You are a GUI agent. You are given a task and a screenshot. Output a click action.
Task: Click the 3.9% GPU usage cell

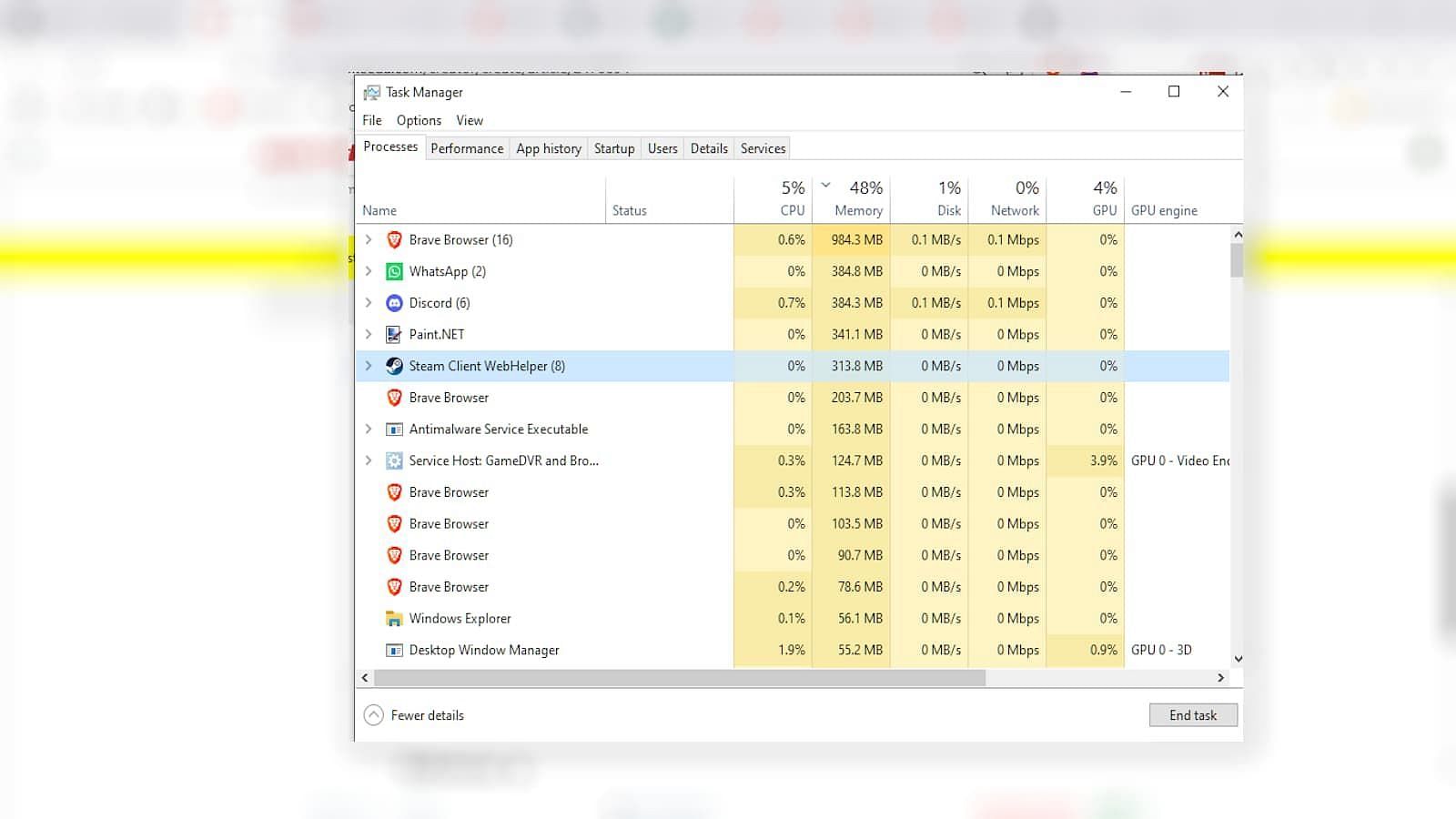1086,460
